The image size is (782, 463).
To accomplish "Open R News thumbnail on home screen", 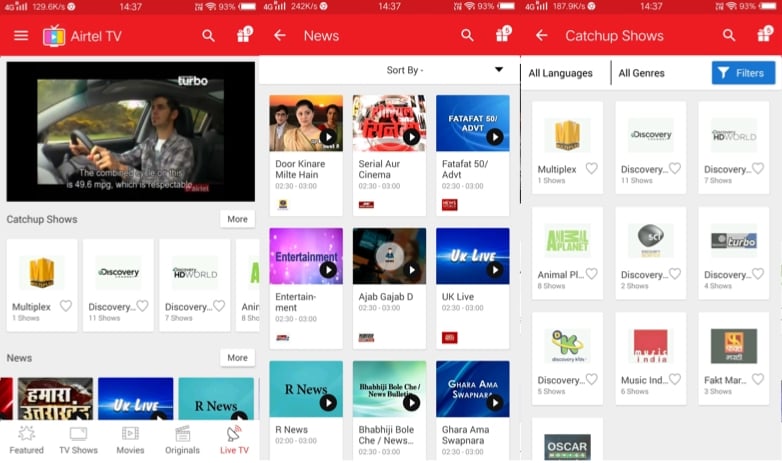I will click(x=216, y=398).
